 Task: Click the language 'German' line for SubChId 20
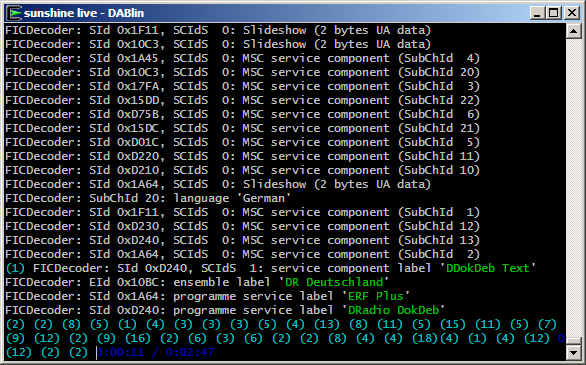point(148,198)
